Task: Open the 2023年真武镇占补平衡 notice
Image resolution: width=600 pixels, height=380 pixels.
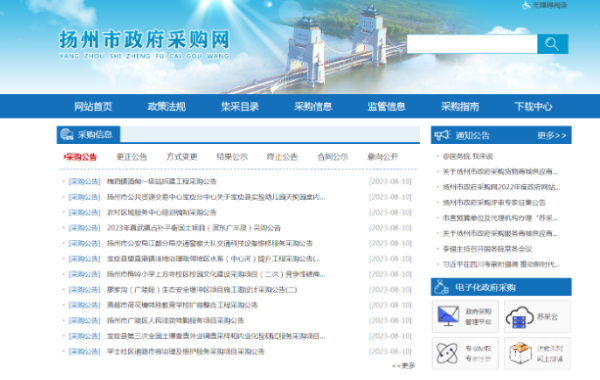Action: [x=194, y=228]
